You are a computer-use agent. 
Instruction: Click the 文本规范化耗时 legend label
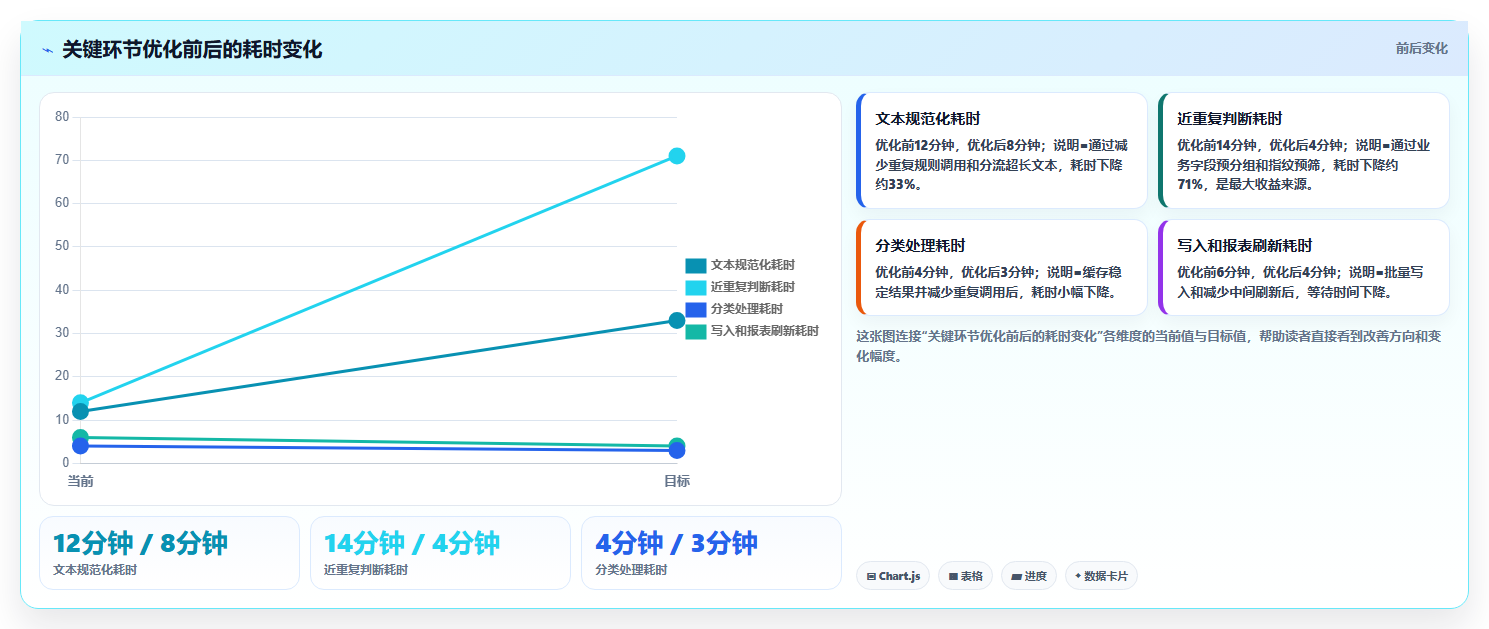click(753, 265)
